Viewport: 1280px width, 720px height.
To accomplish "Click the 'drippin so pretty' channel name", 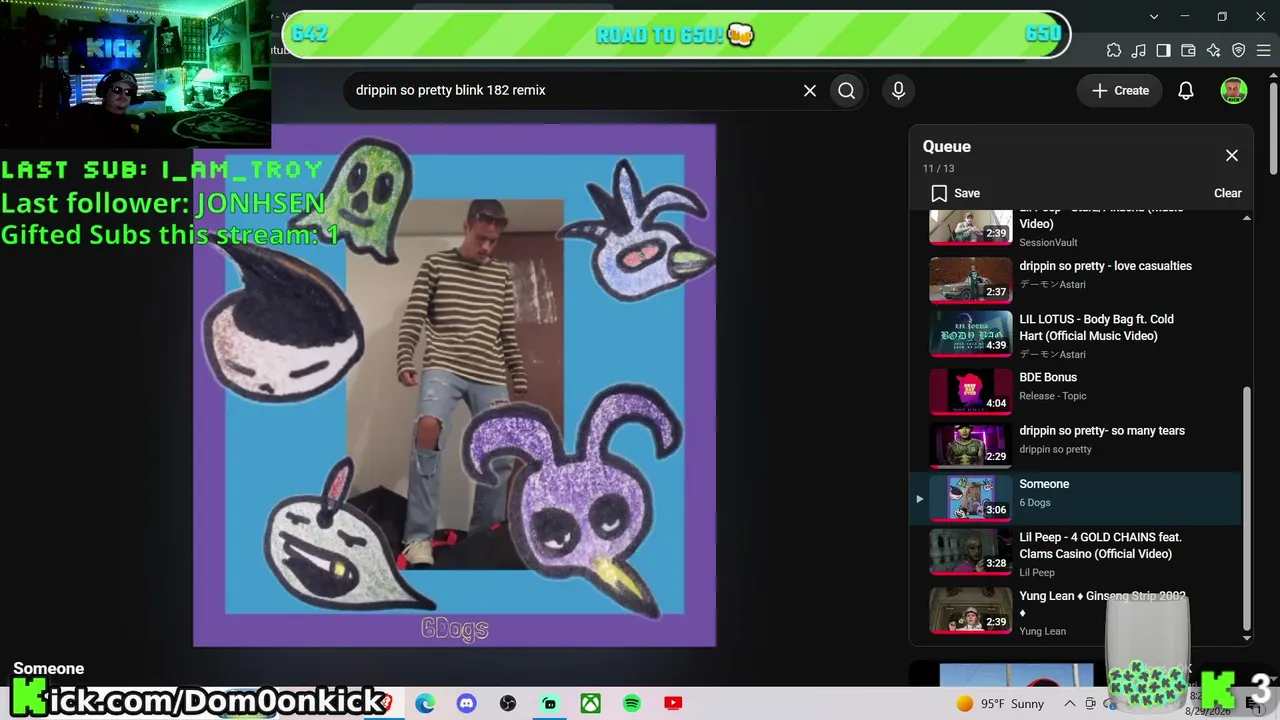I will [x=1055, y=449].
